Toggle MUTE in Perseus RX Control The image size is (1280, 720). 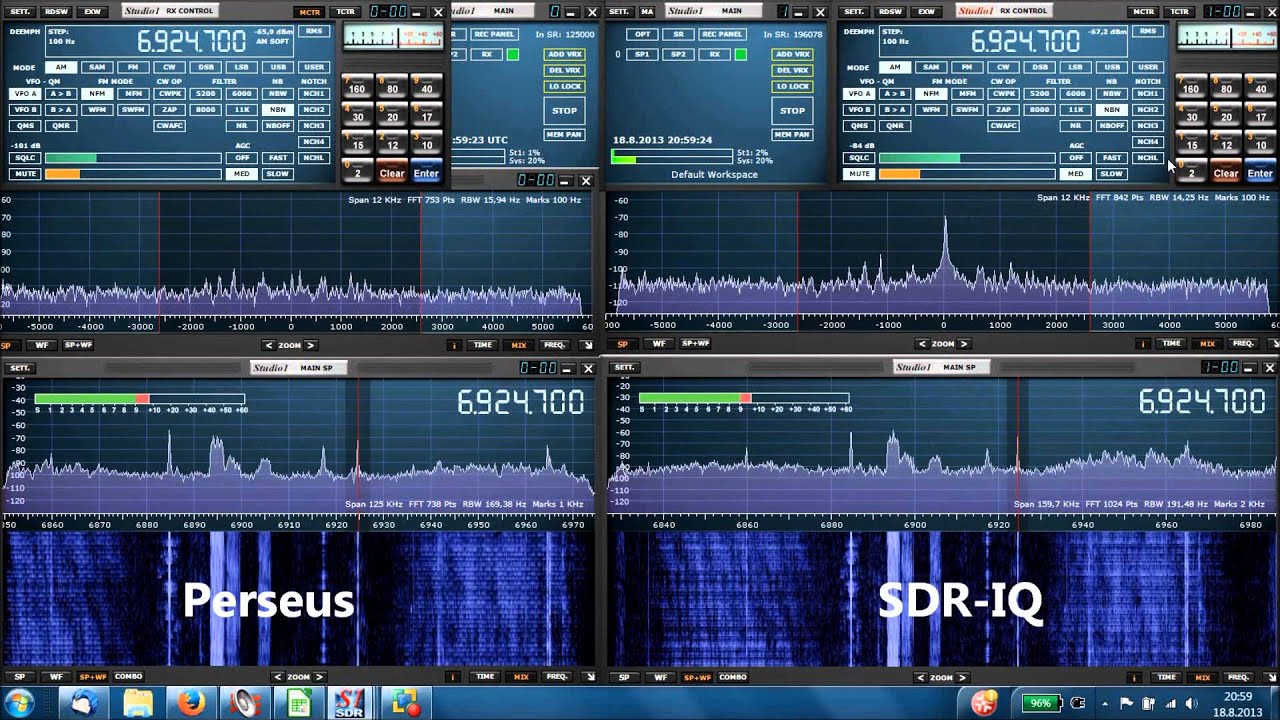[25, 174]
